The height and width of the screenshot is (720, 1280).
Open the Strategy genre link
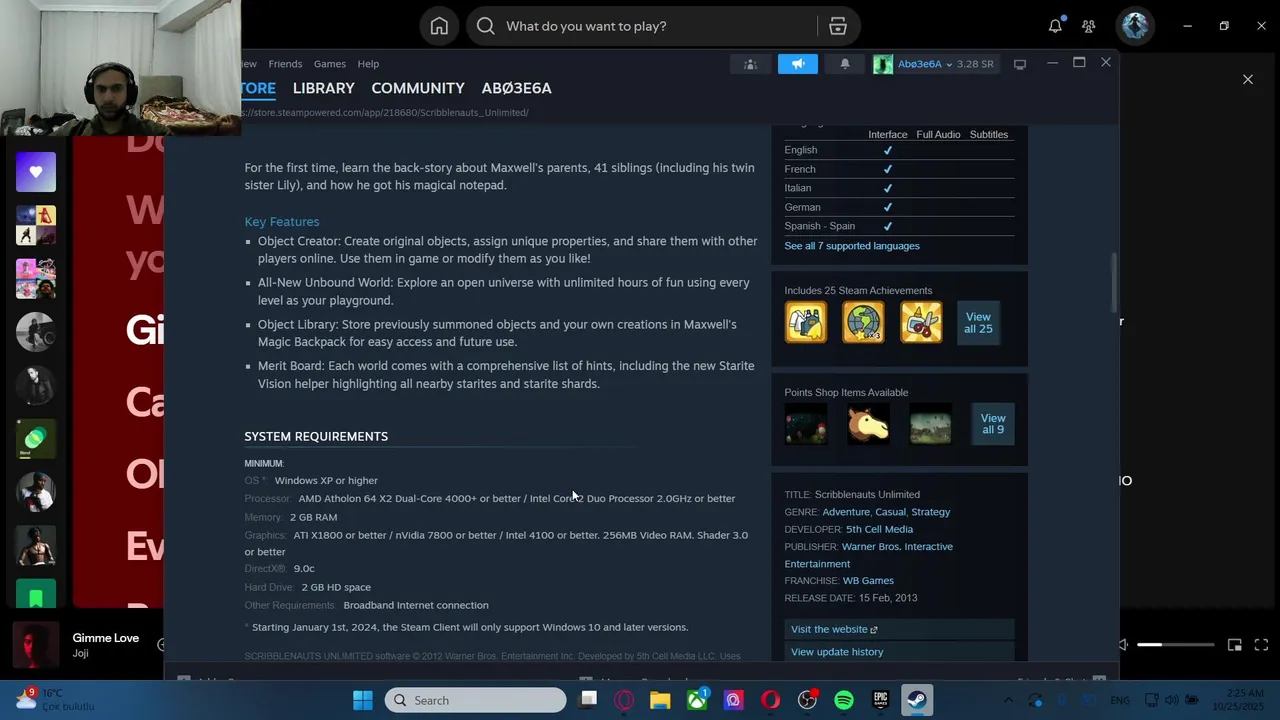930,512
